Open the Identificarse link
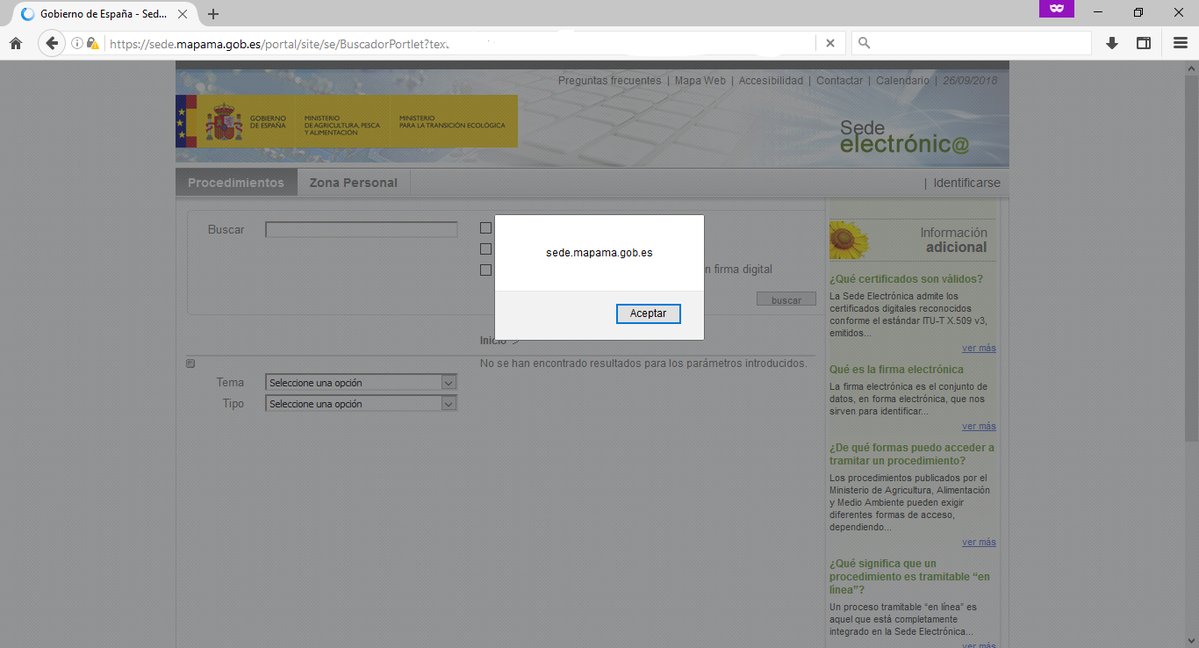Viewport: 1199px width, 648px height. [x=966, y=183]
